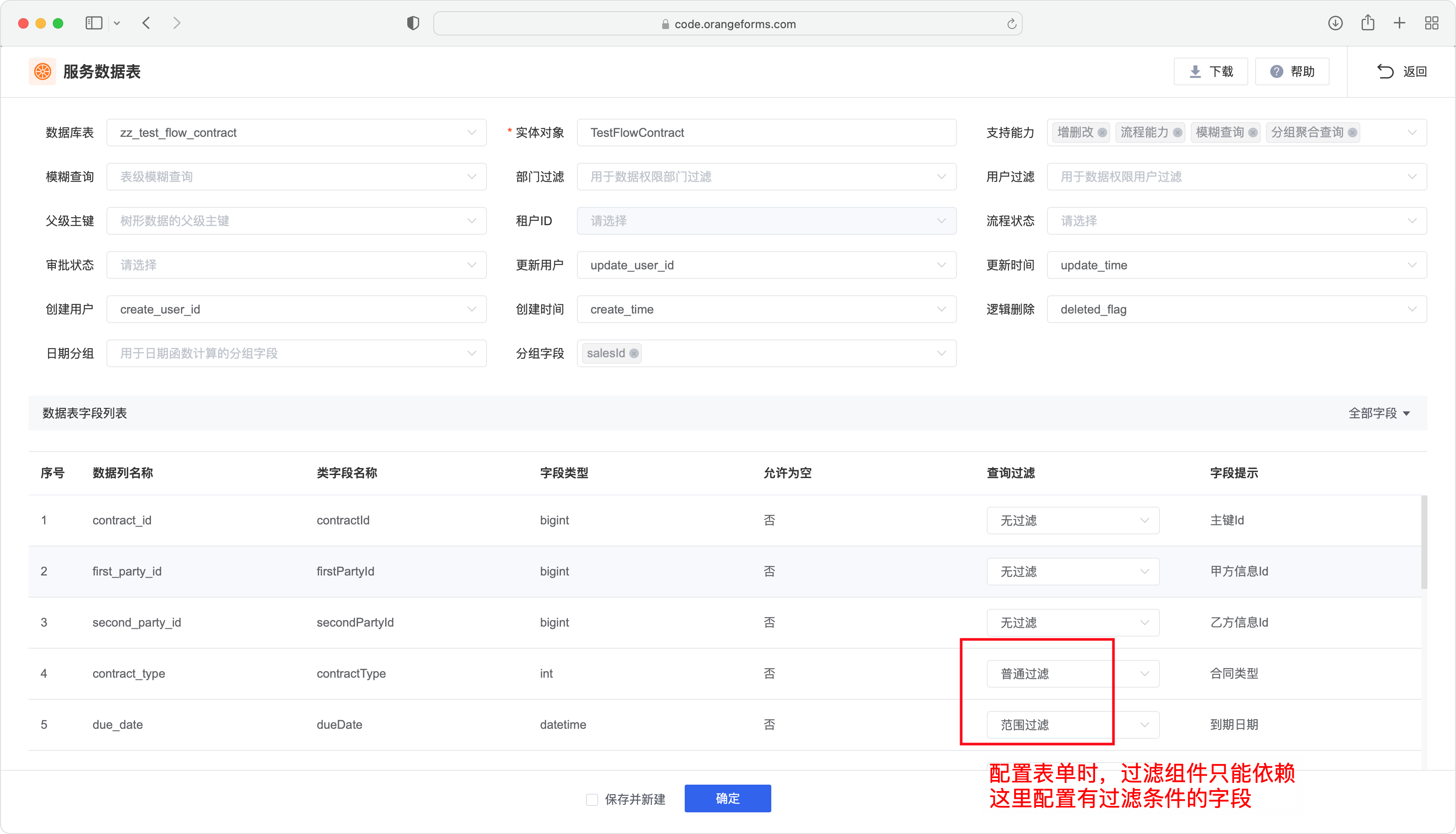Open the Safari downloads icon
Viewport: 1456px width, 834px height.
click(1335, 23)
